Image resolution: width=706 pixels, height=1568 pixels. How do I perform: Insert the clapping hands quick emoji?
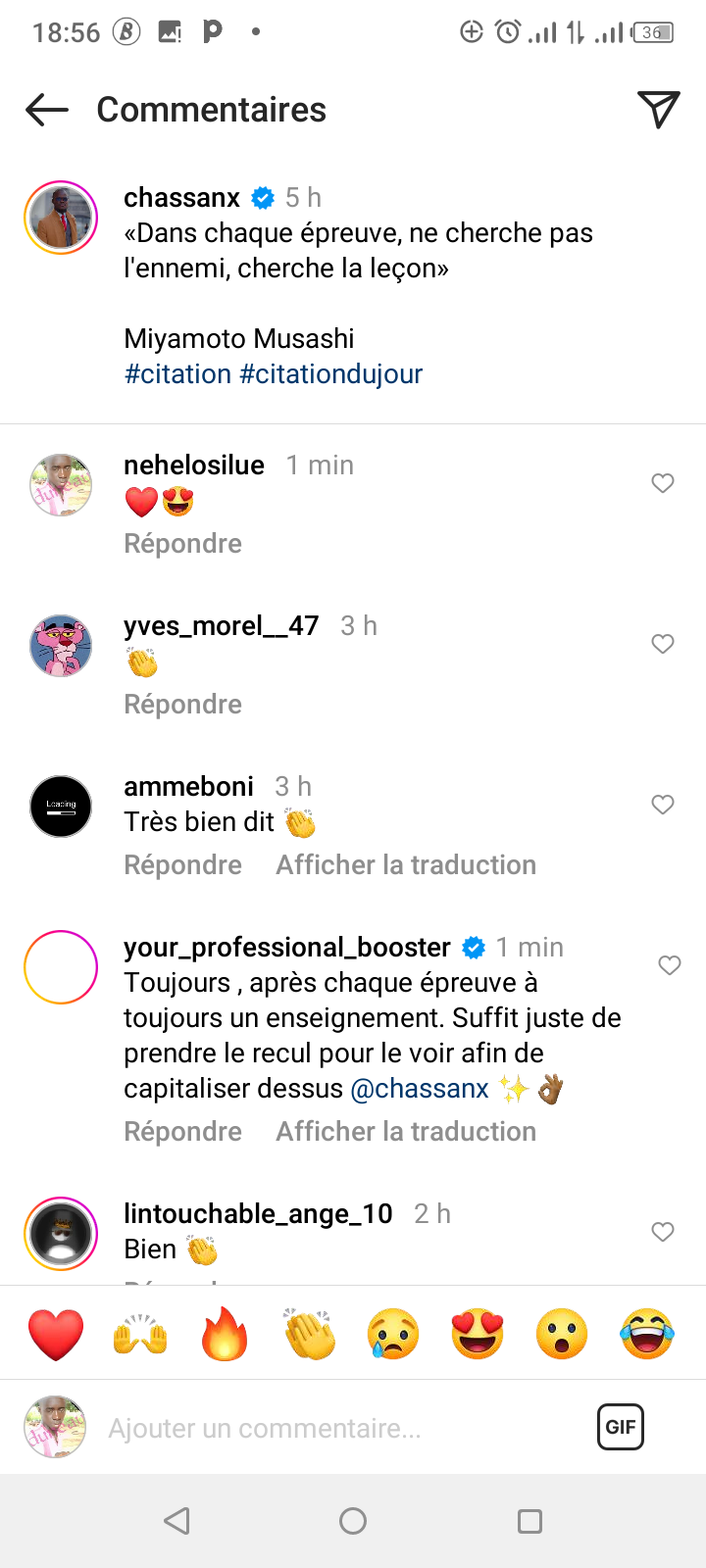pos(309,1334)
